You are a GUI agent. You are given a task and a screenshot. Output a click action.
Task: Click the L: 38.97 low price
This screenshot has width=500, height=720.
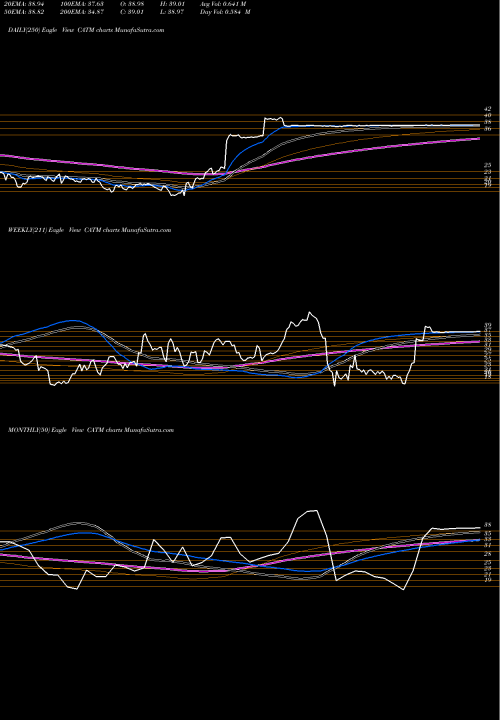[x=172, y=12]
